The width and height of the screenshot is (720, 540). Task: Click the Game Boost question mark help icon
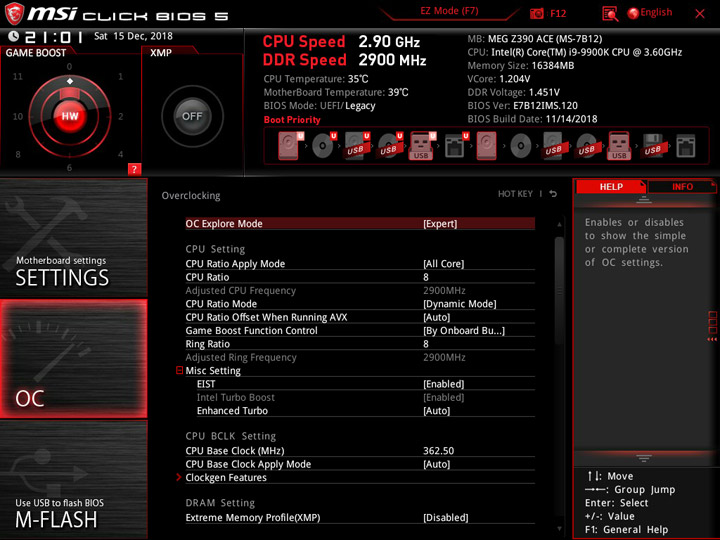click(134, 169)
